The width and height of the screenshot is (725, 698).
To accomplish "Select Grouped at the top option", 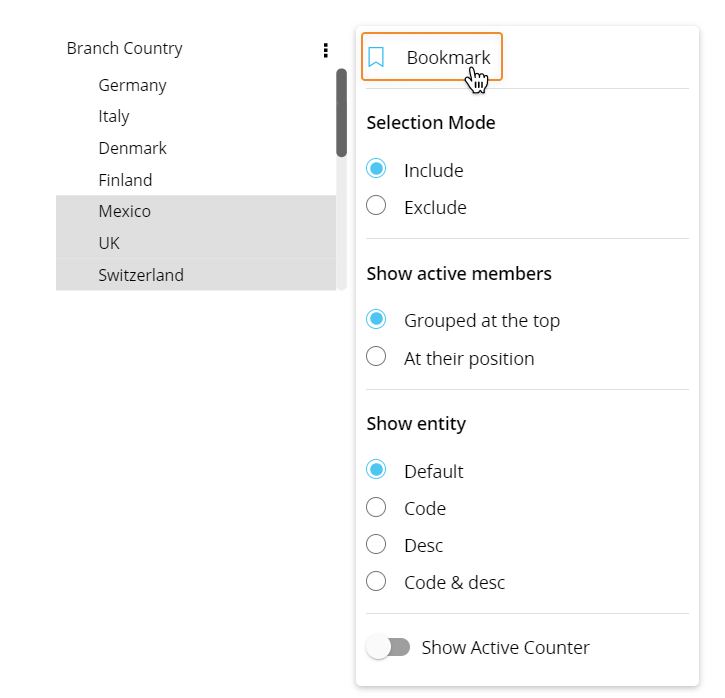I will click(x=377, y=320).
